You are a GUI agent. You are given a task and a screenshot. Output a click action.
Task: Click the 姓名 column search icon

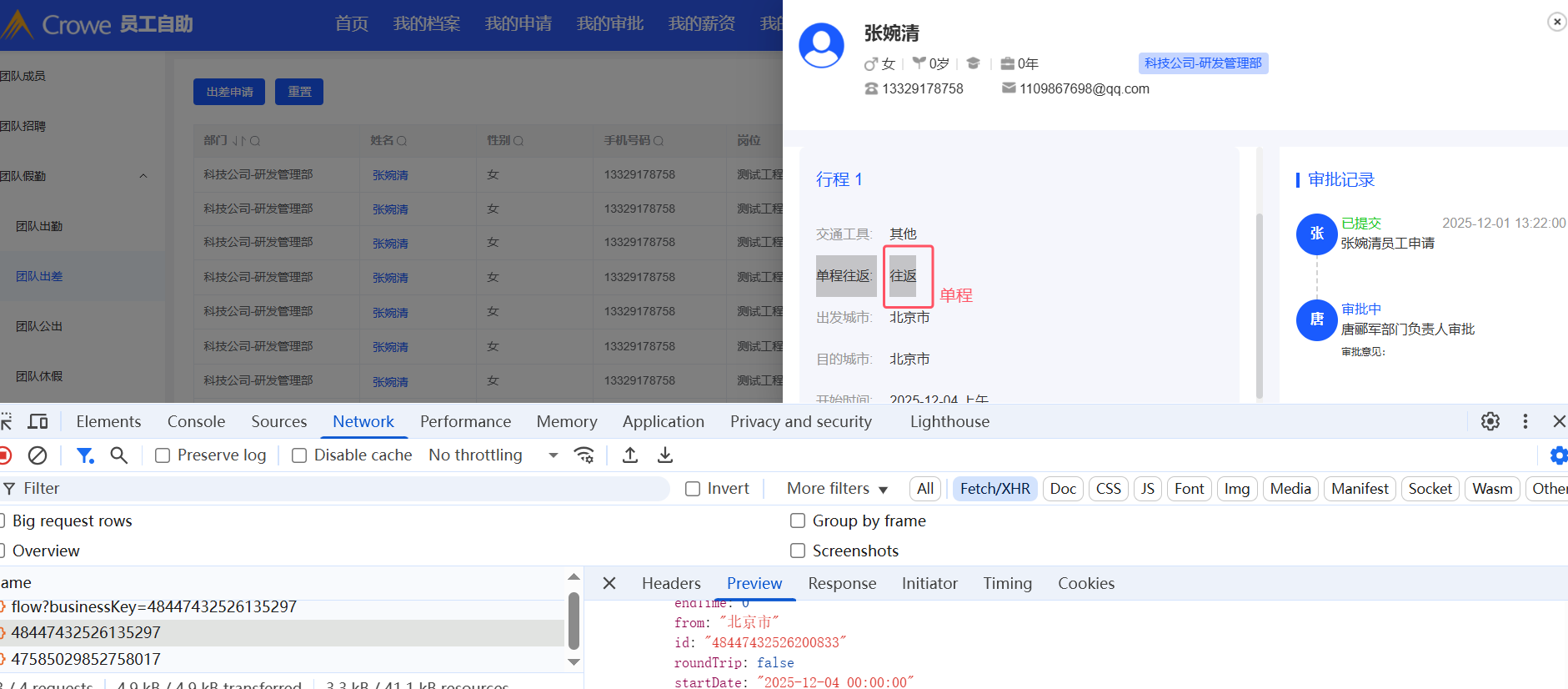(402, 141)
